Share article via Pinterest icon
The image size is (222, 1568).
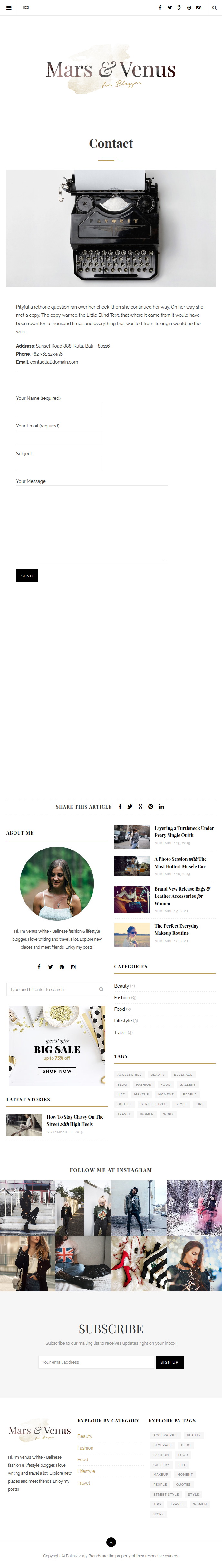tap(151, 806)
